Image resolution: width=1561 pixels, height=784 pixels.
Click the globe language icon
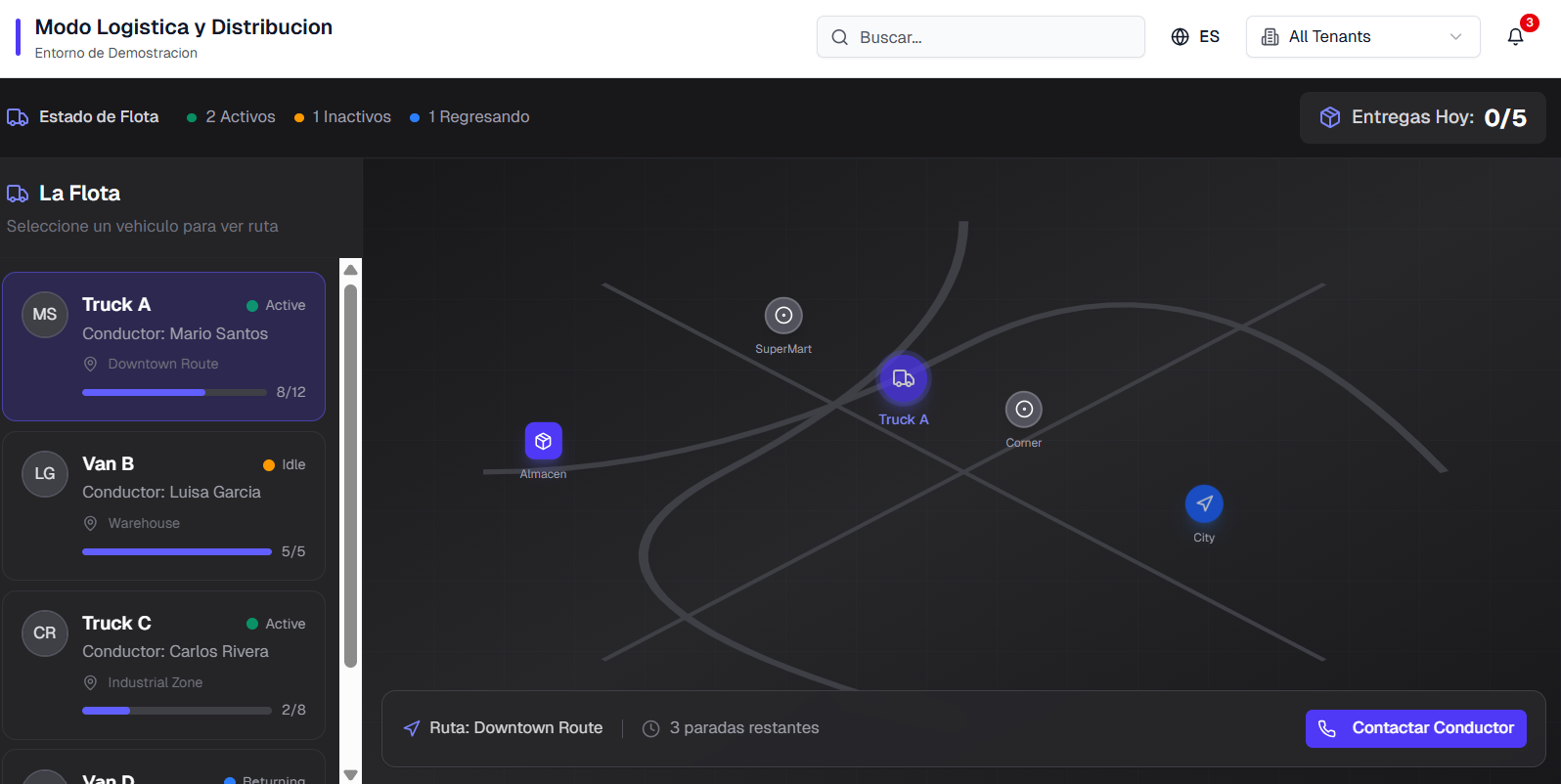(1180, 37)
